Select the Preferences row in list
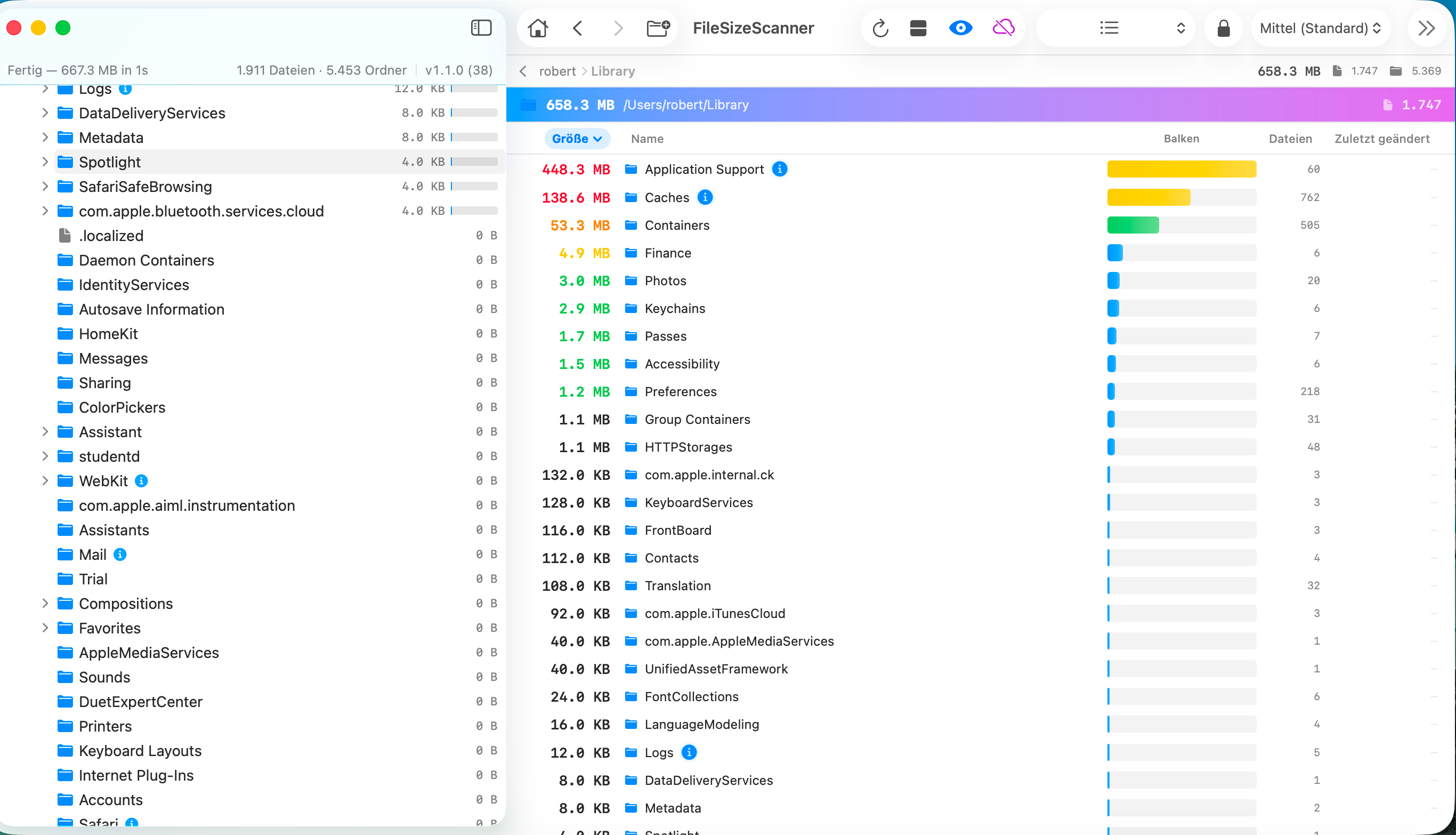The width and height of the screenshot is (1456, 835). pos(980,392)
